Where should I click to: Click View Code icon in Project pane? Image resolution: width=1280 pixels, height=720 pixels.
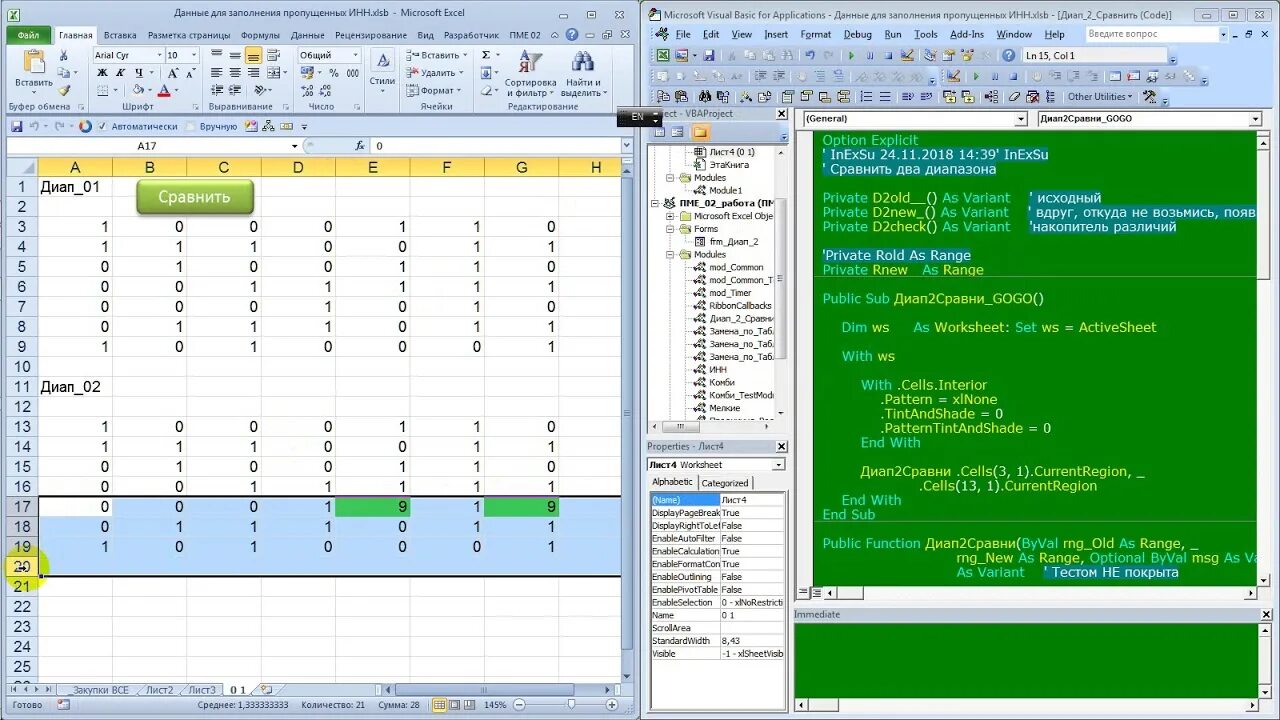pos(659,132)
